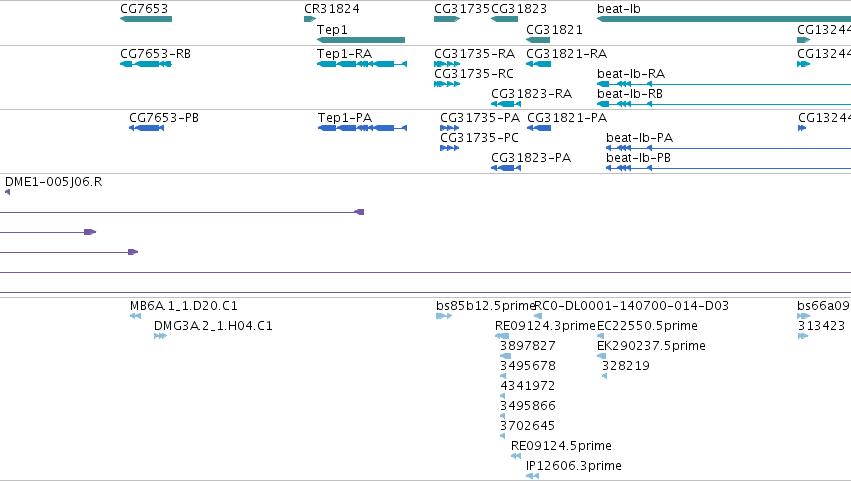Click the DMG3A.2_1.H04.C1 EST label
Image resolution: width=851 pixels, height=481 pixels.
click(x=213, y=326)
